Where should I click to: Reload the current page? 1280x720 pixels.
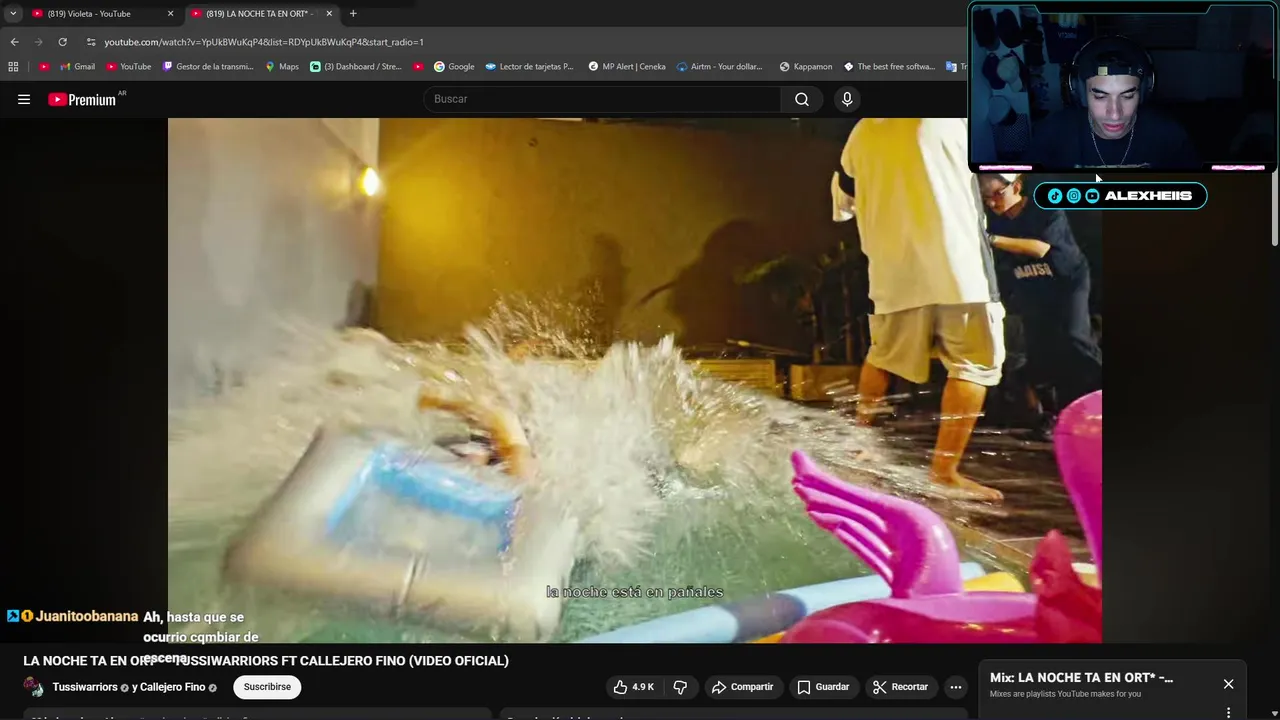pyautogui.click(x=62, y=42)
